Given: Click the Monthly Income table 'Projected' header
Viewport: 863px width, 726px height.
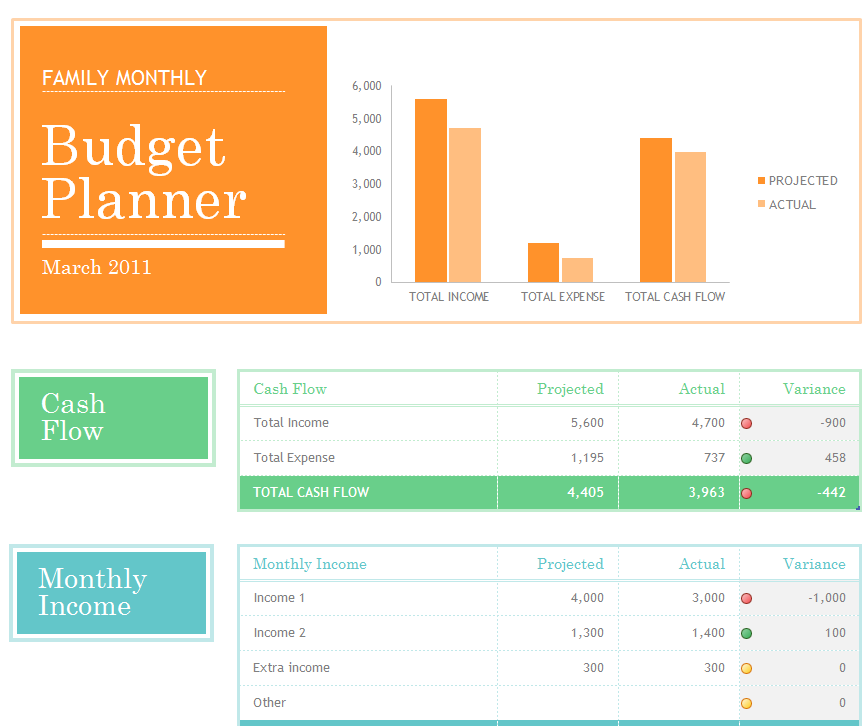Looking at the screenshot, I should pos(558,564).
